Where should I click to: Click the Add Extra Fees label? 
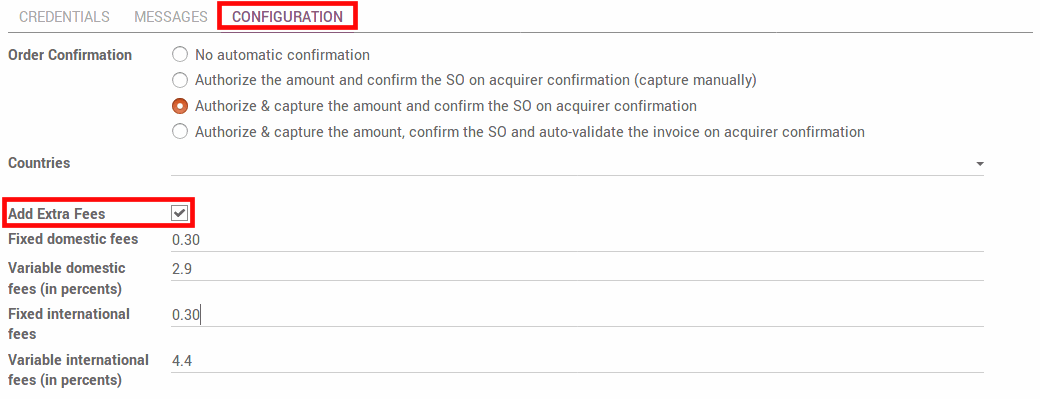coord(56,214)
